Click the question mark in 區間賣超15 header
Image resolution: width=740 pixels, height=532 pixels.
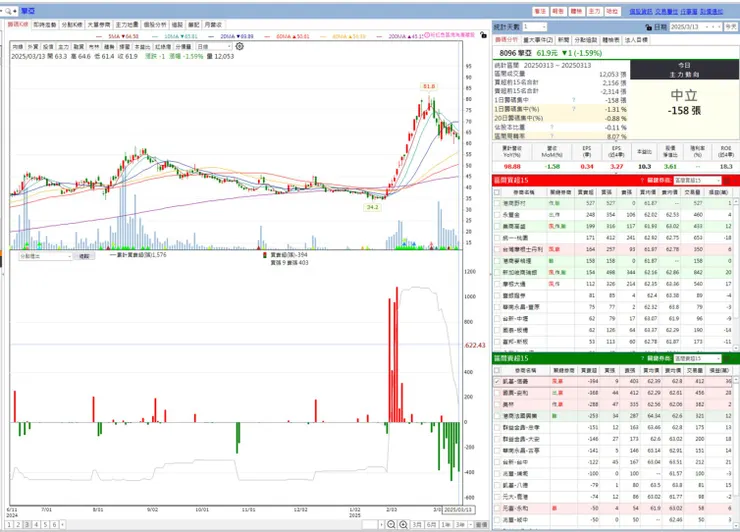pos(642,359)
